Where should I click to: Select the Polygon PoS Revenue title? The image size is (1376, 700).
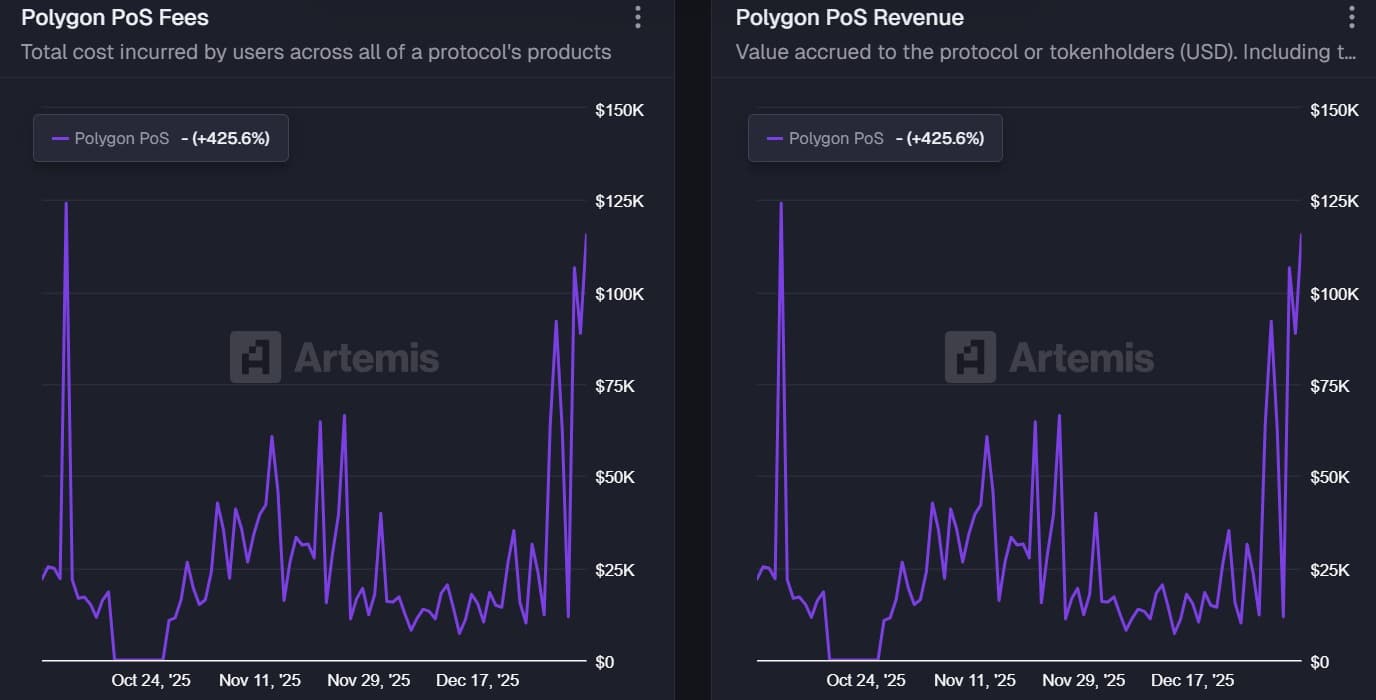[x=849, y=17]
